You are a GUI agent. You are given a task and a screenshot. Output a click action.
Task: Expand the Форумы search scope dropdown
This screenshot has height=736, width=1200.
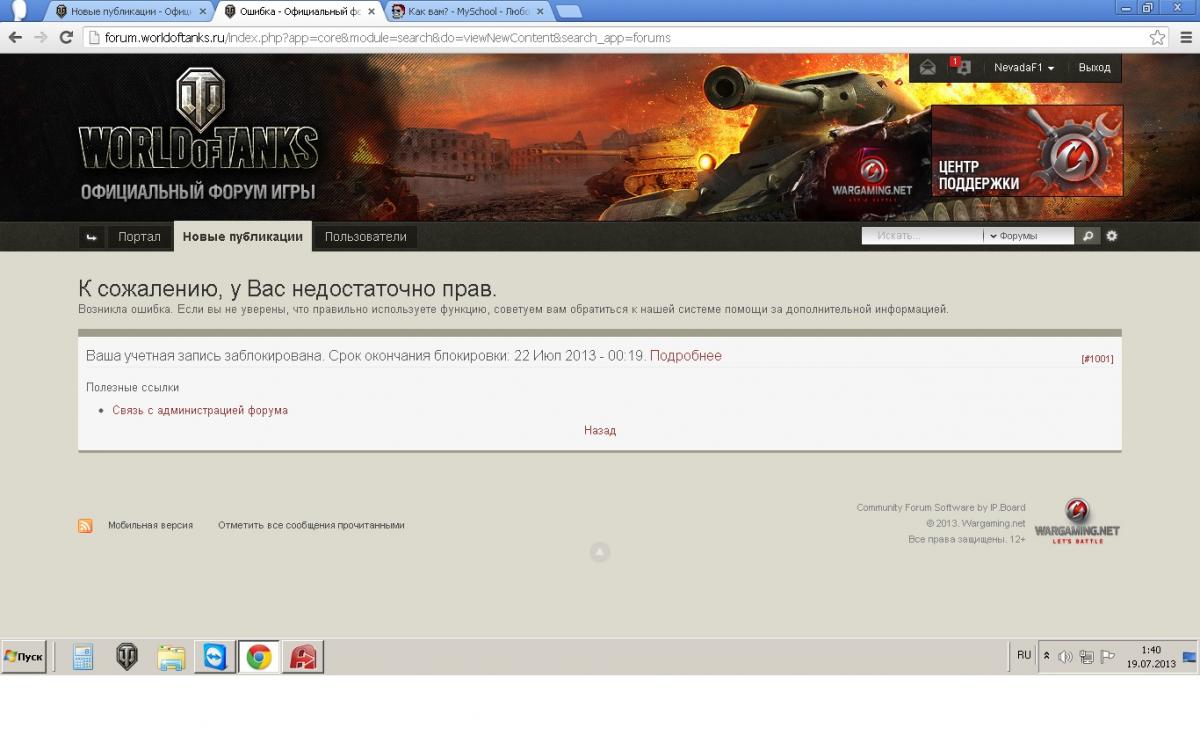tap(1028, 236)
